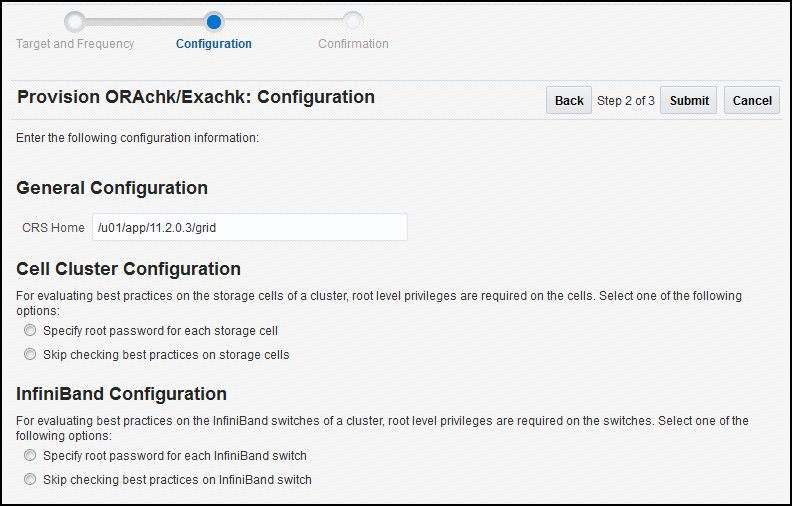Select specify root password for storage cell
This screenshot has width=792, height=506.
click(x=31, y=330)
